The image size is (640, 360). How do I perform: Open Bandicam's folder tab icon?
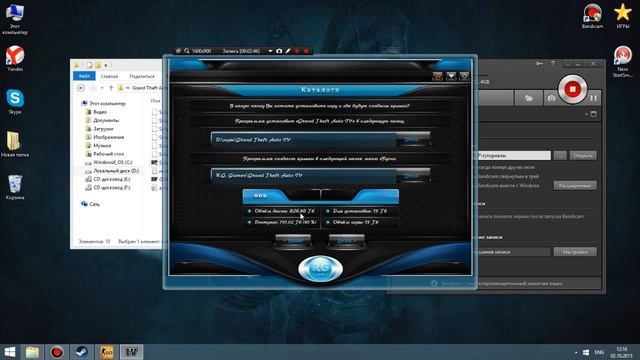pyautogui.click(x=528, y=98)
